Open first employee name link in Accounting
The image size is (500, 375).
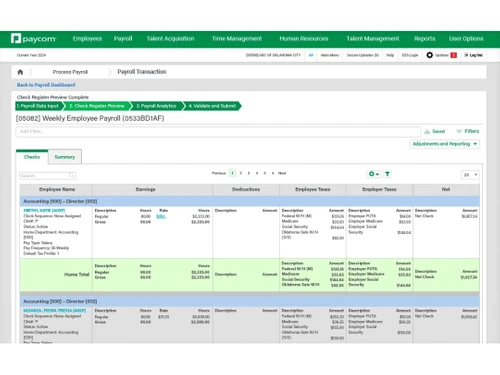point(44,211)
